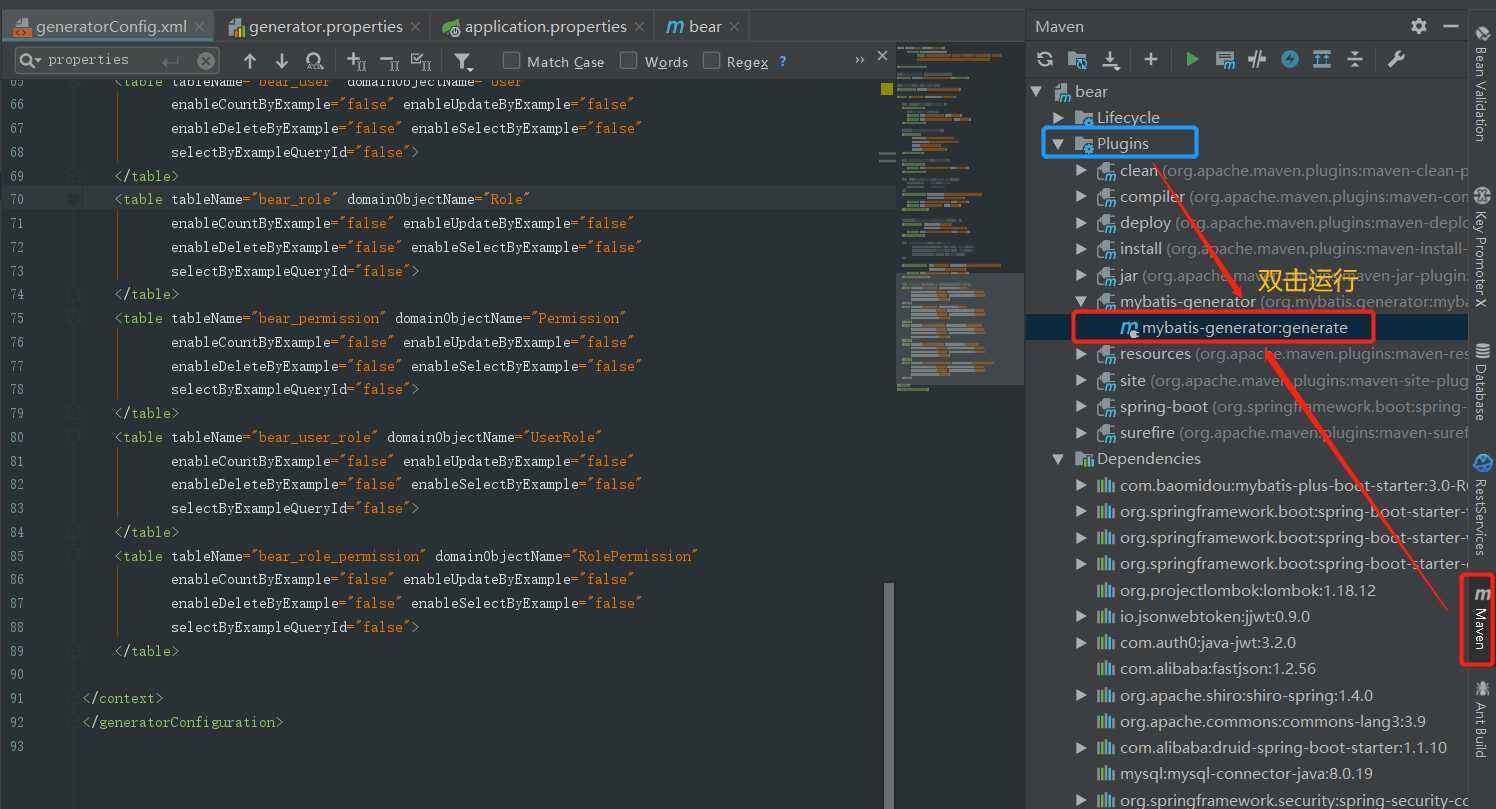Image resolution: width=1496 pixels, height=809 pixels.
Task: Generate sources and update folders icon
Action: pos(1077,60)
